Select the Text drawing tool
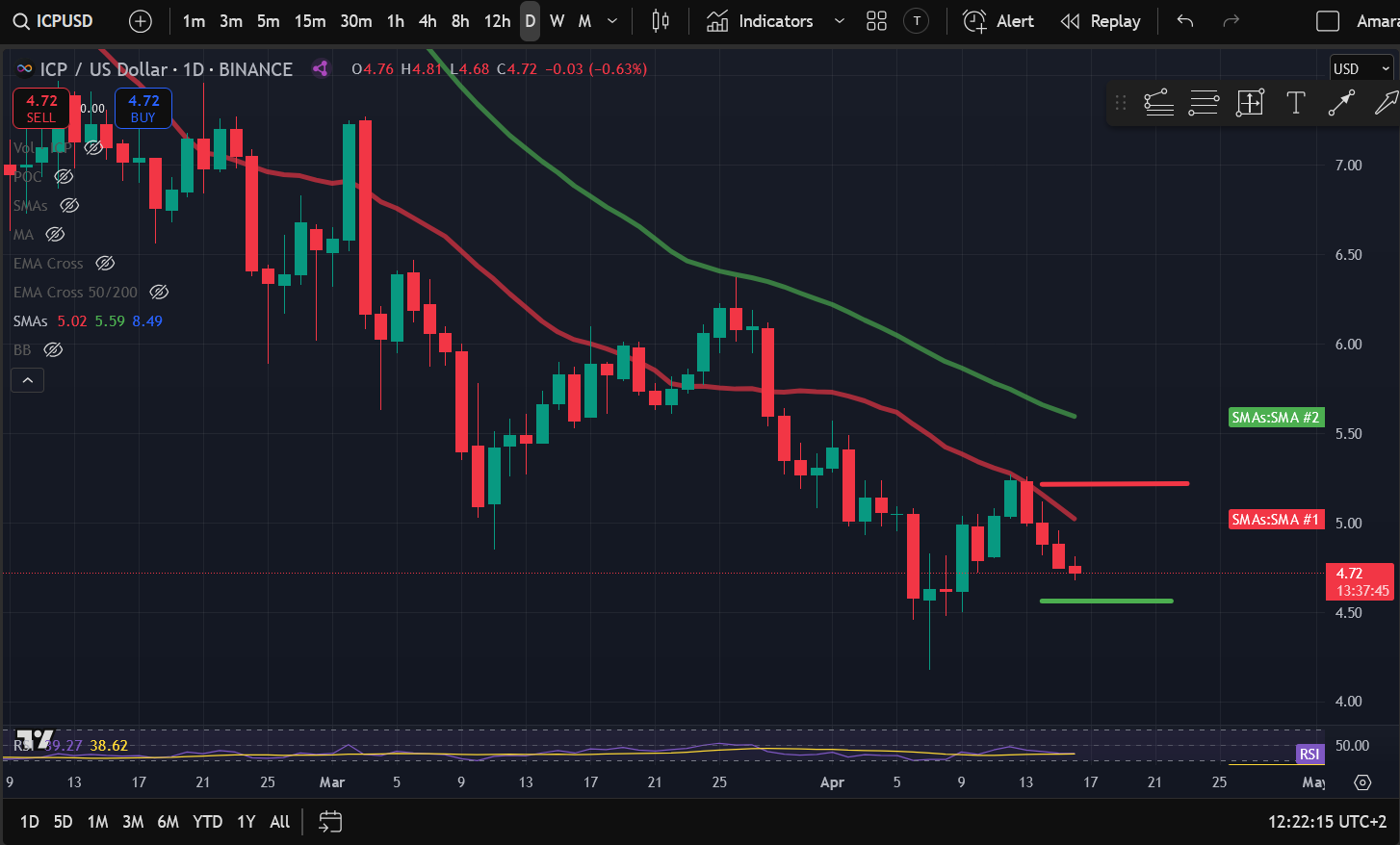 click(1296, 102)
